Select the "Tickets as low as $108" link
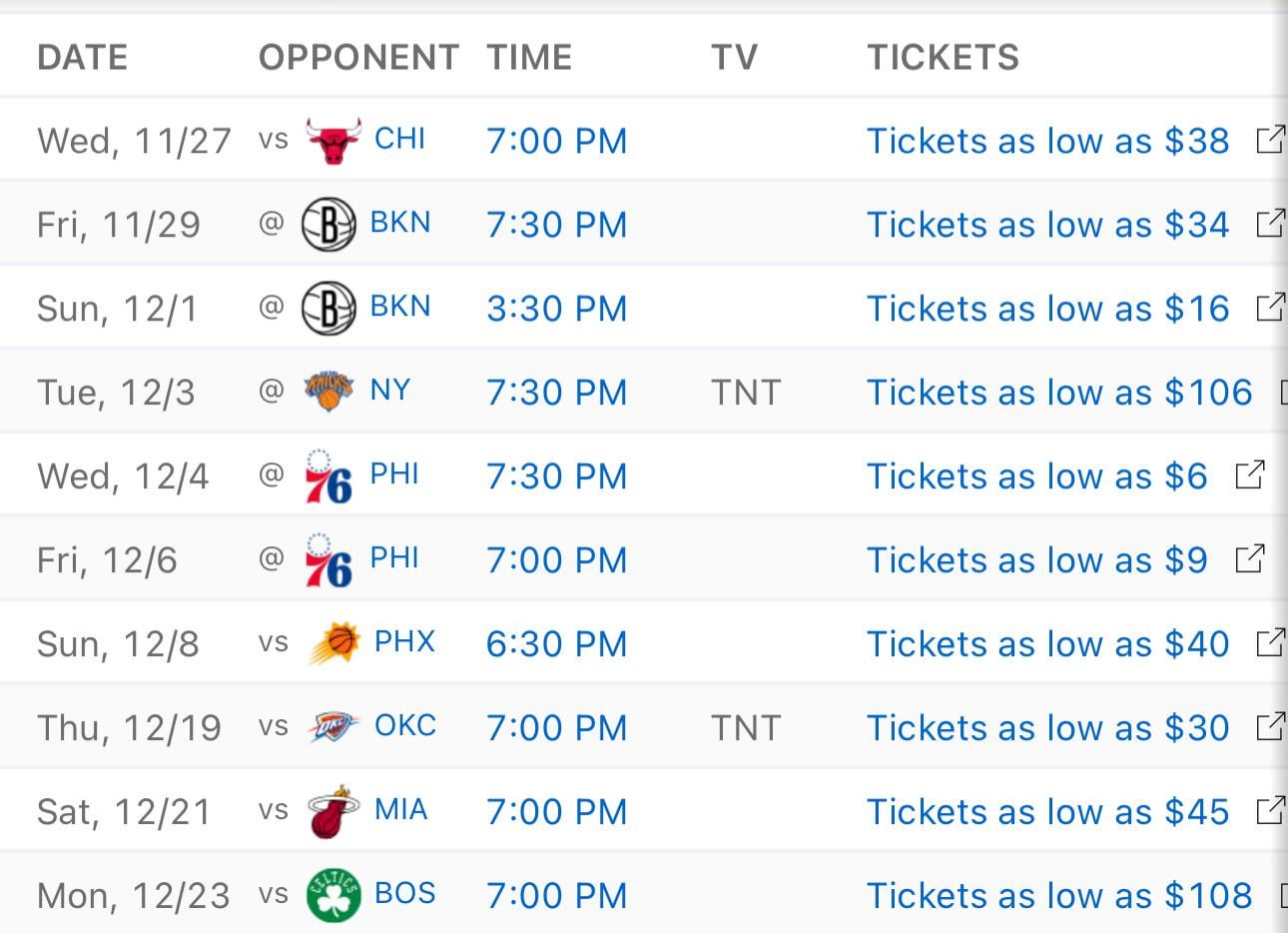Image resolution: width=1288 pixels, height=933 pixels. (1059, 896)
